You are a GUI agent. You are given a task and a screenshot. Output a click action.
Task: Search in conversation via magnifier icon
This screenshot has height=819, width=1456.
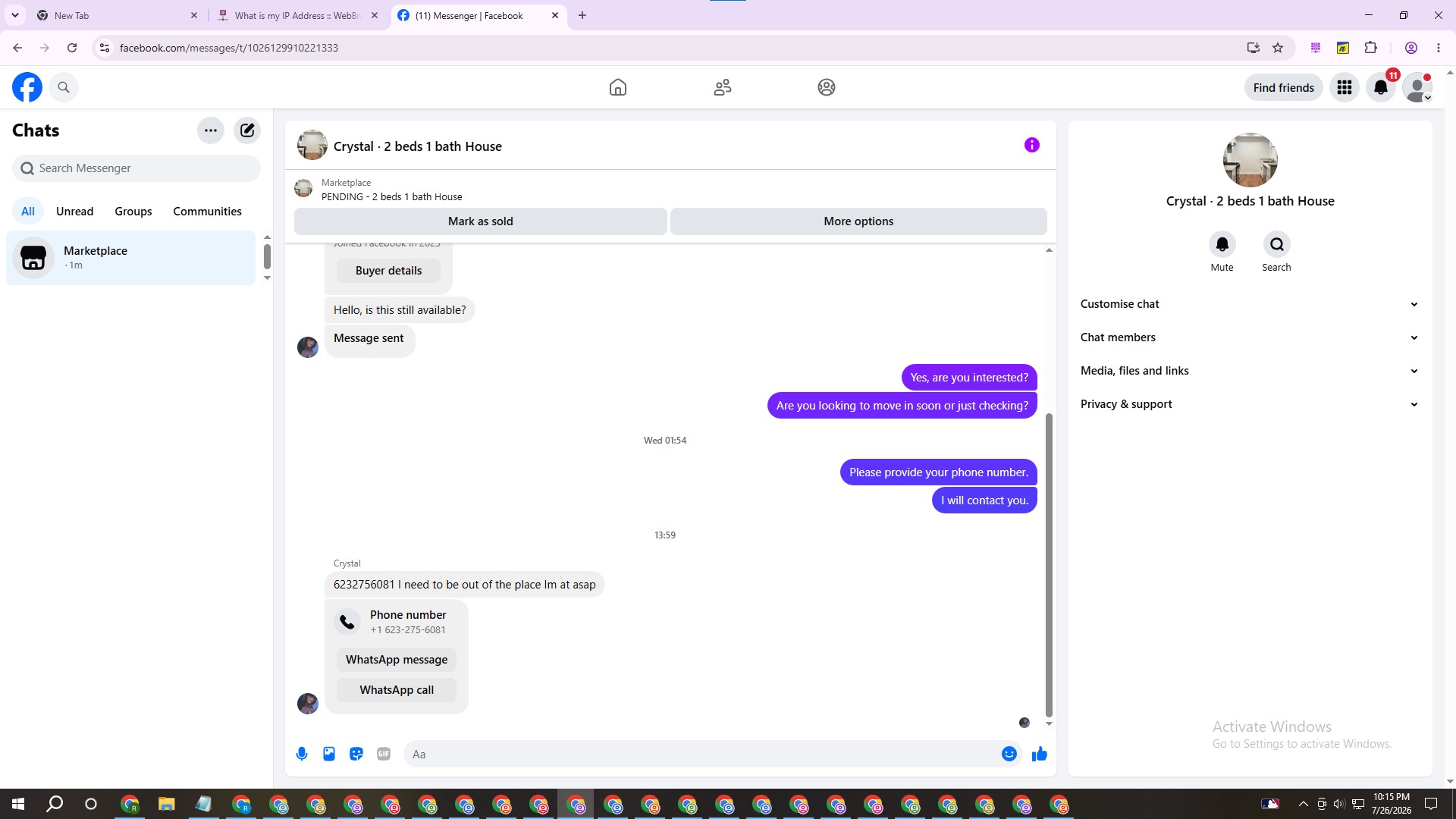coord(1277,244)
